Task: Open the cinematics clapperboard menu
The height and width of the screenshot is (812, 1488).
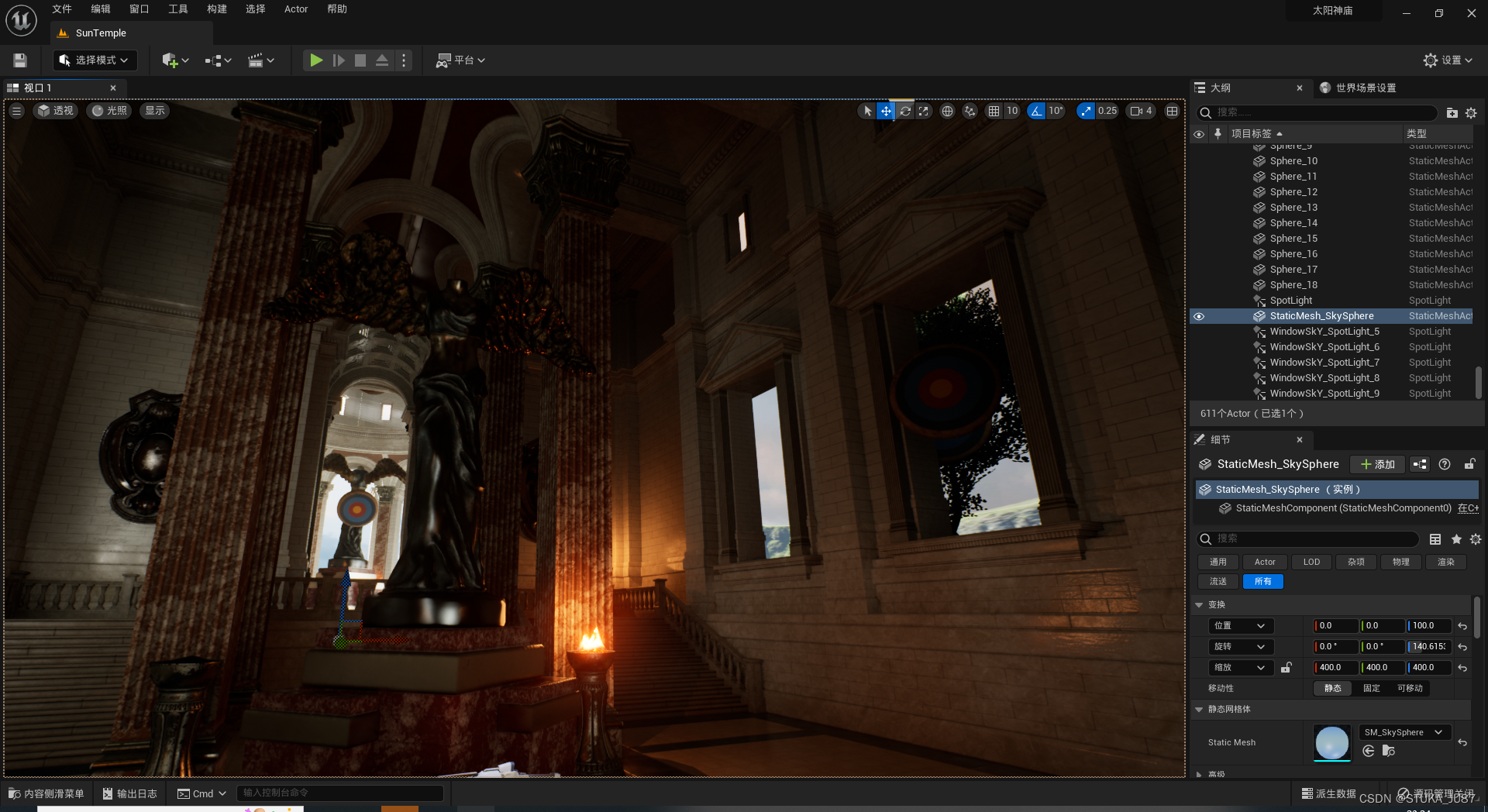Action: point(260,60)
